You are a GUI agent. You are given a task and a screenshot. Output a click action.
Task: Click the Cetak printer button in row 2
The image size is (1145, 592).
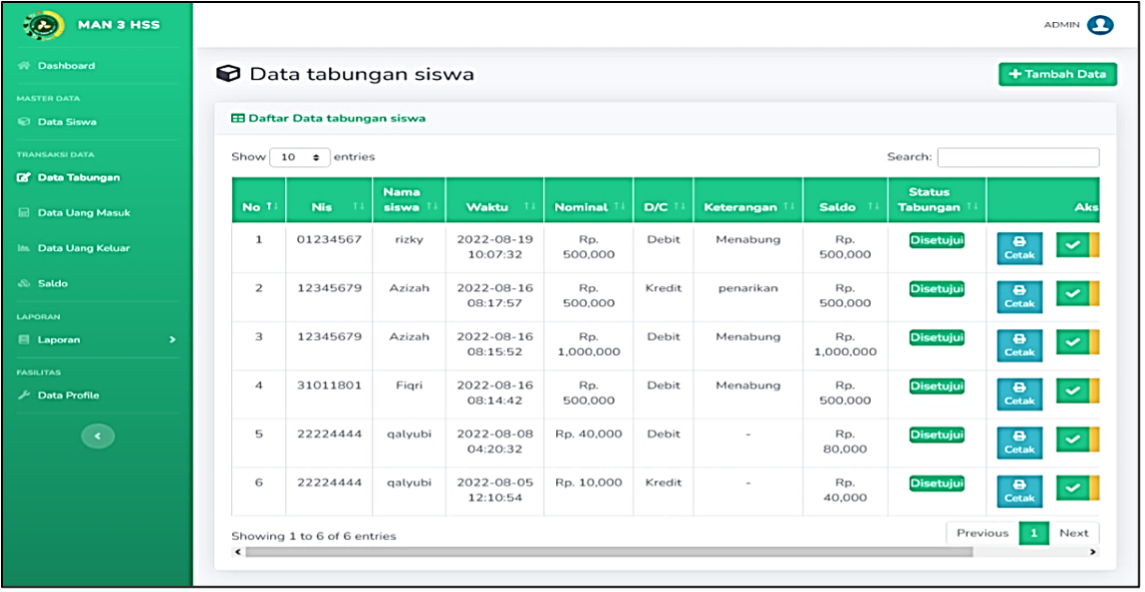pyautogui.click(x=1019, y=298)
